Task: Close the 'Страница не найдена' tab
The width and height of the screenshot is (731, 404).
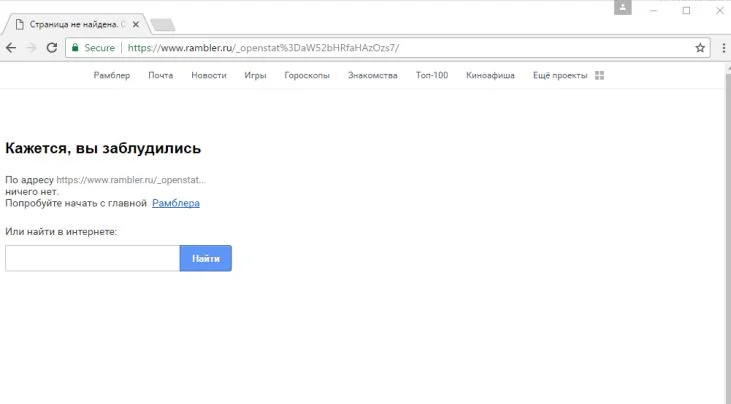Action: [136, 24]
